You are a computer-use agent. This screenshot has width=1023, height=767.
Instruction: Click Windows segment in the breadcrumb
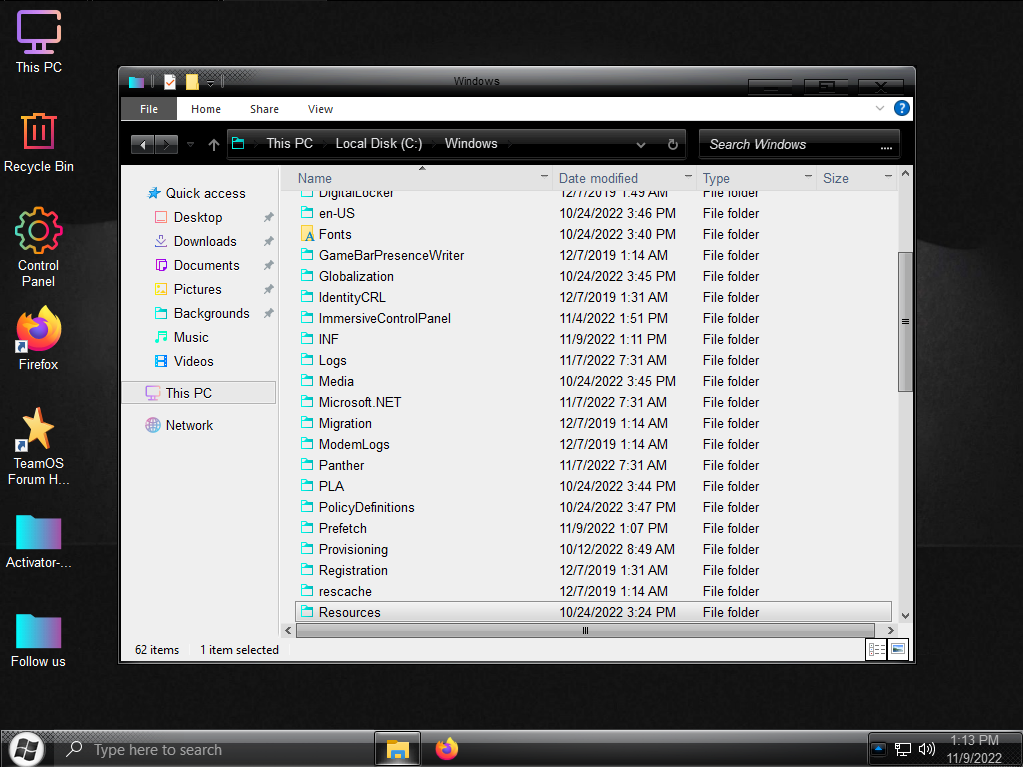pyautogui.click(x=471, y=143)
